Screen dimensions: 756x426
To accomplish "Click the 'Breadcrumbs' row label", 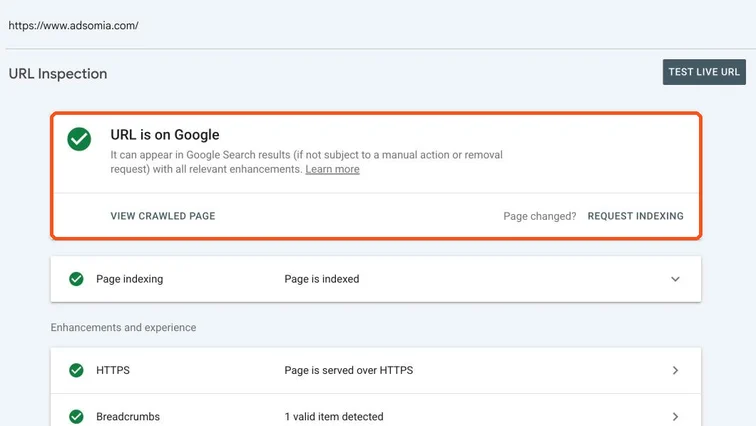I will (128, 416).
